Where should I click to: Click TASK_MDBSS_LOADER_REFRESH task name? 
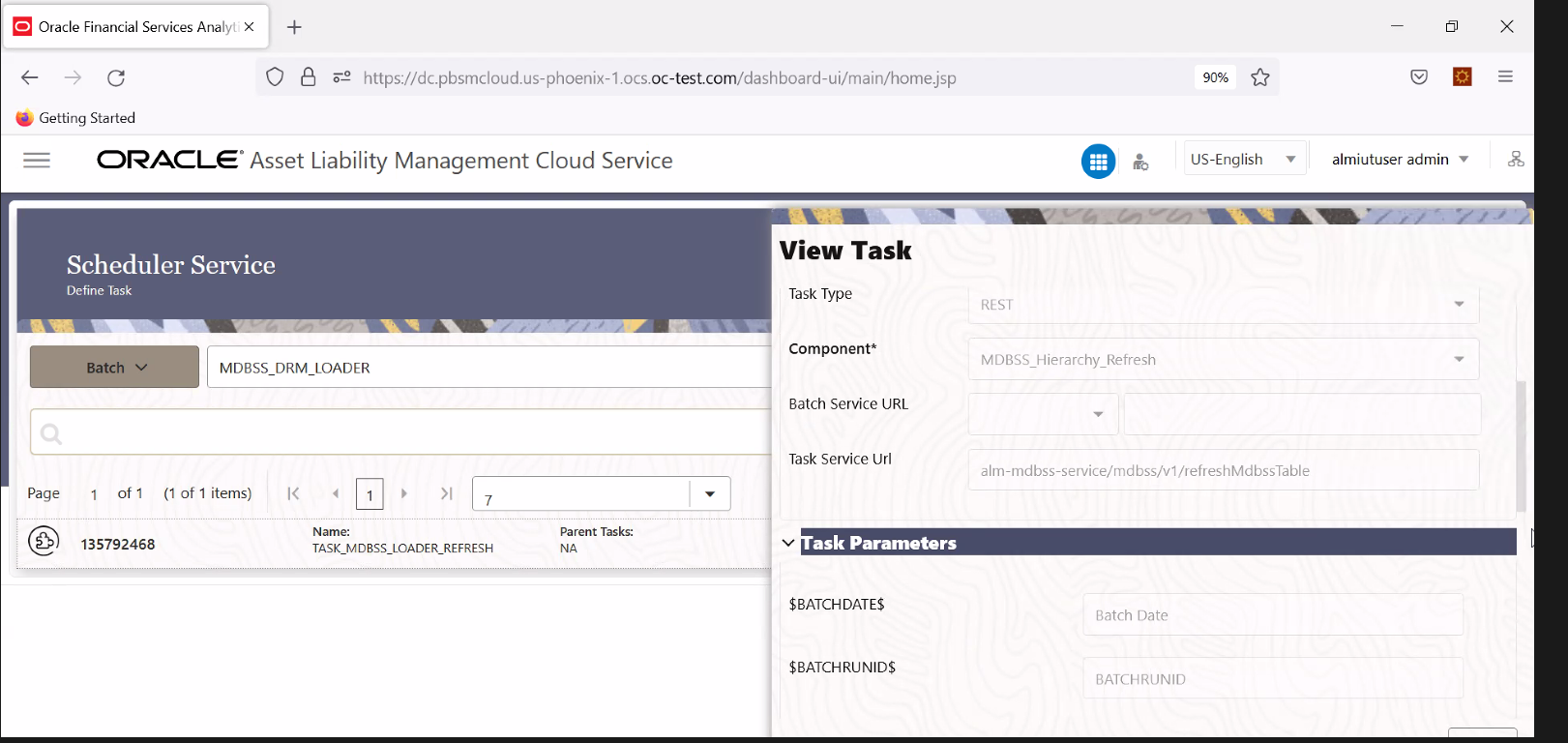(x=402, y=549)
